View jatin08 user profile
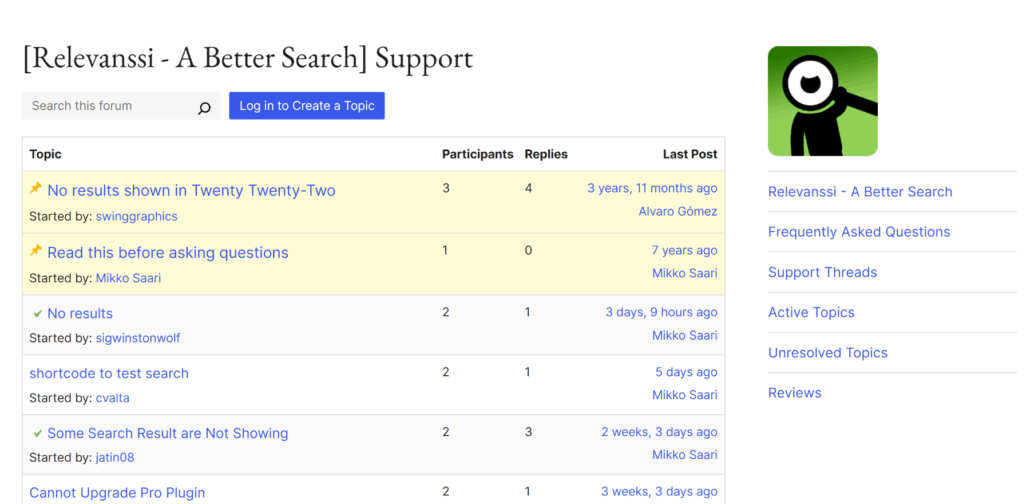The height and width of the screenshot is (504, 1030). coord(115,457)
